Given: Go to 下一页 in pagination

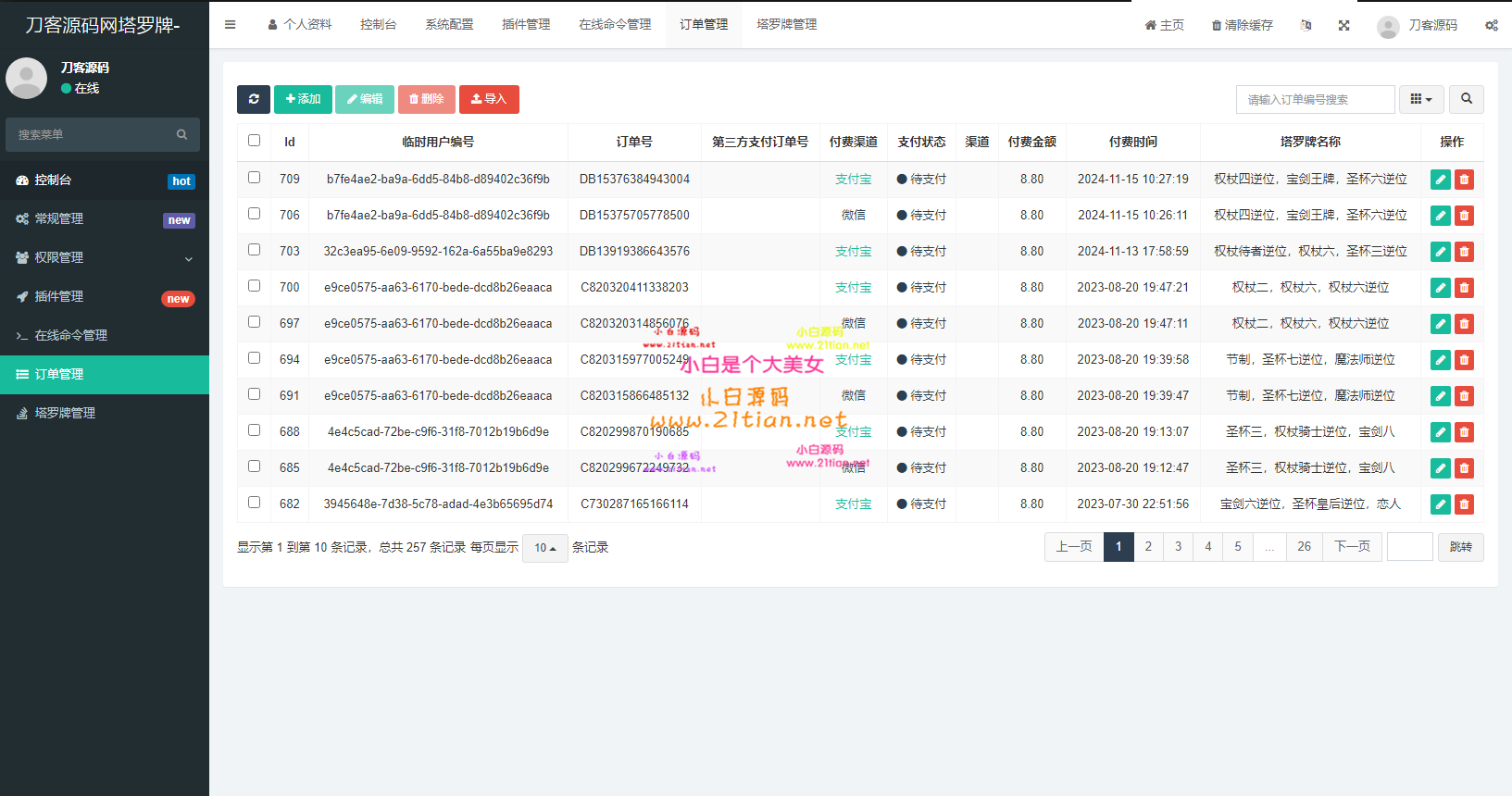Looking at the screenshot, I should [x=1352, y=547].
